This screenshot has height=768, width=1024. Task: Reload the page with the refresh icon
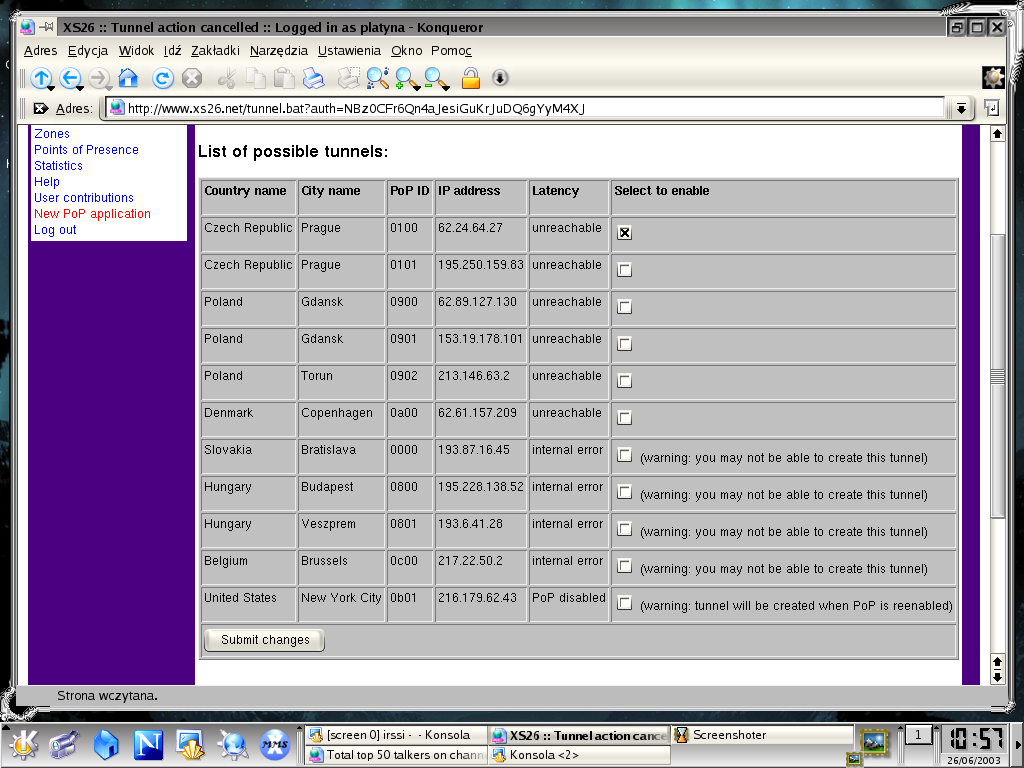point(163,78)
